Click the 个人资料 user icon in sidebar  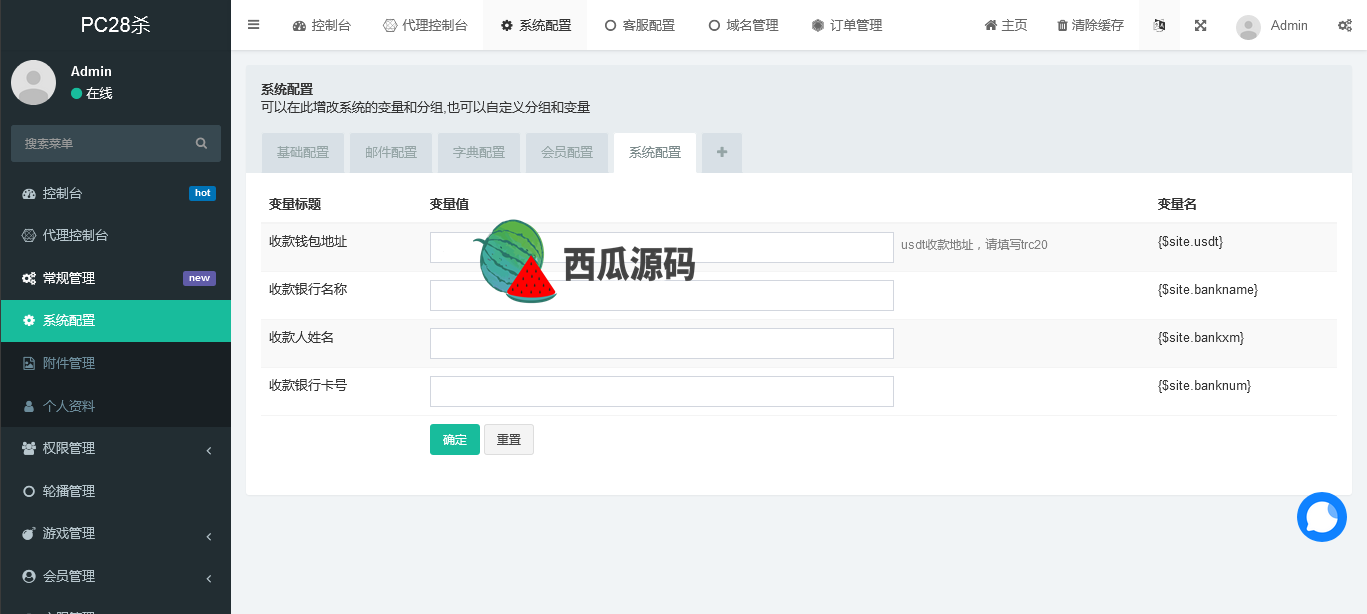(29, 406)
